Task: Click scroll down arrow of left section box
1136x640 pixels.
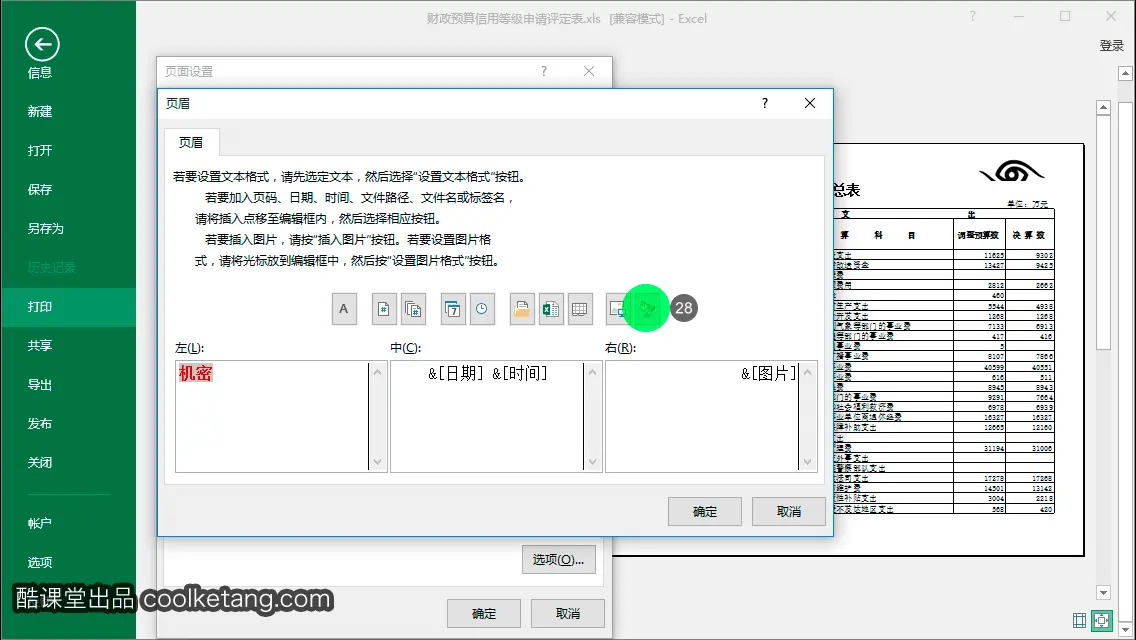Action: (377, 462)
